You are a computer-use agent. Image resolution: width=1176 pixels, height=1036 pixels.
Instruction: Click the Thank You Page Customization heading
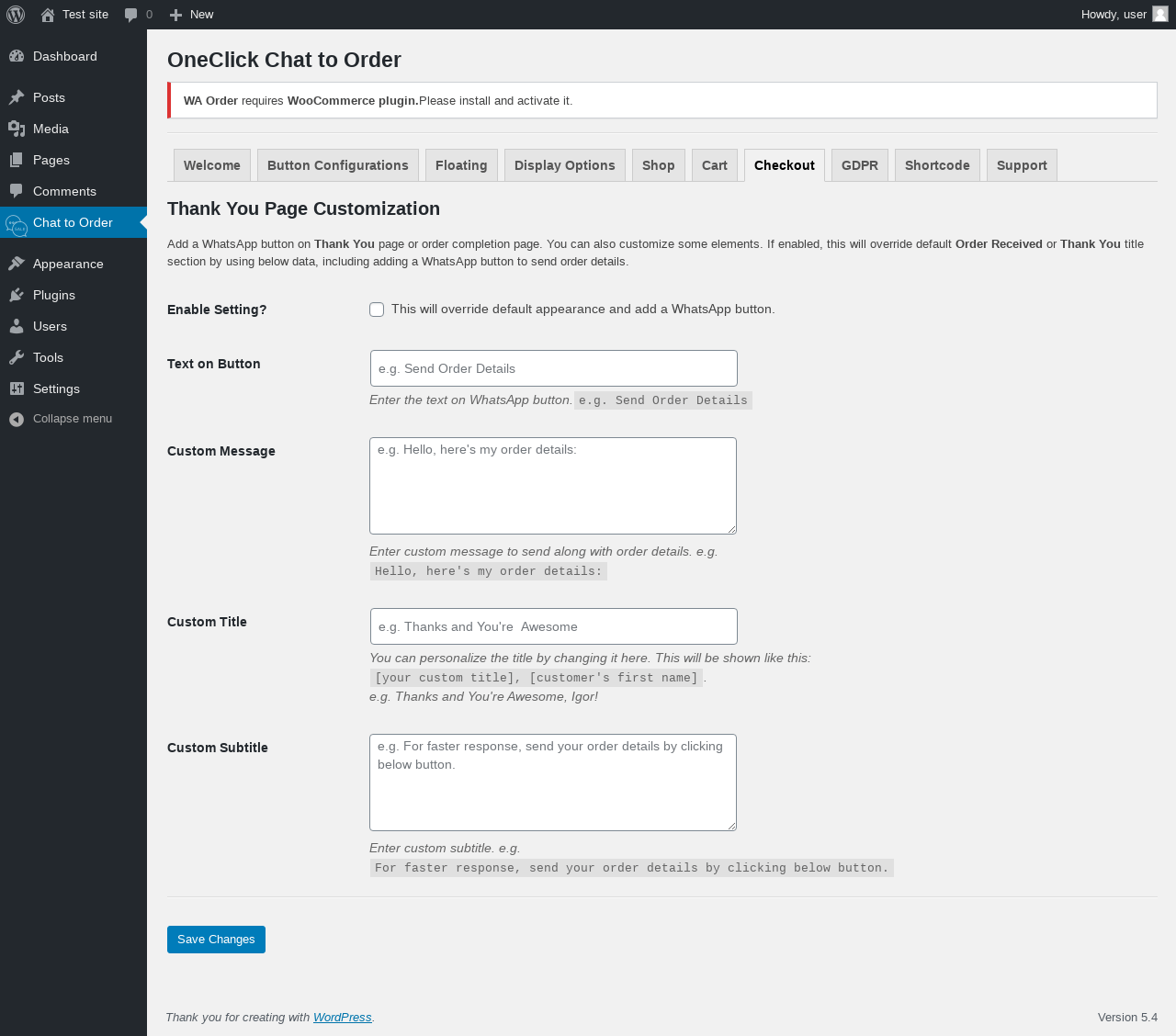coord(303,208)
